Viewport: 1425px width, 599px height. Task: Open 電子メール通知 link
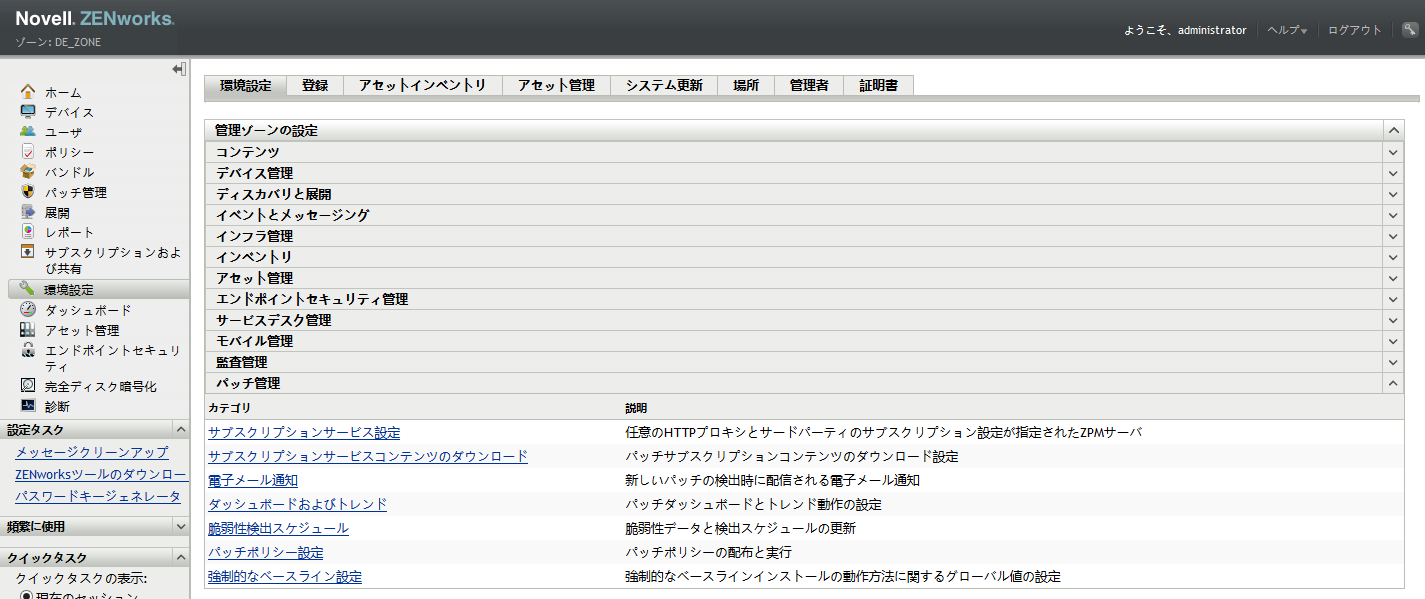pos(253,481)
